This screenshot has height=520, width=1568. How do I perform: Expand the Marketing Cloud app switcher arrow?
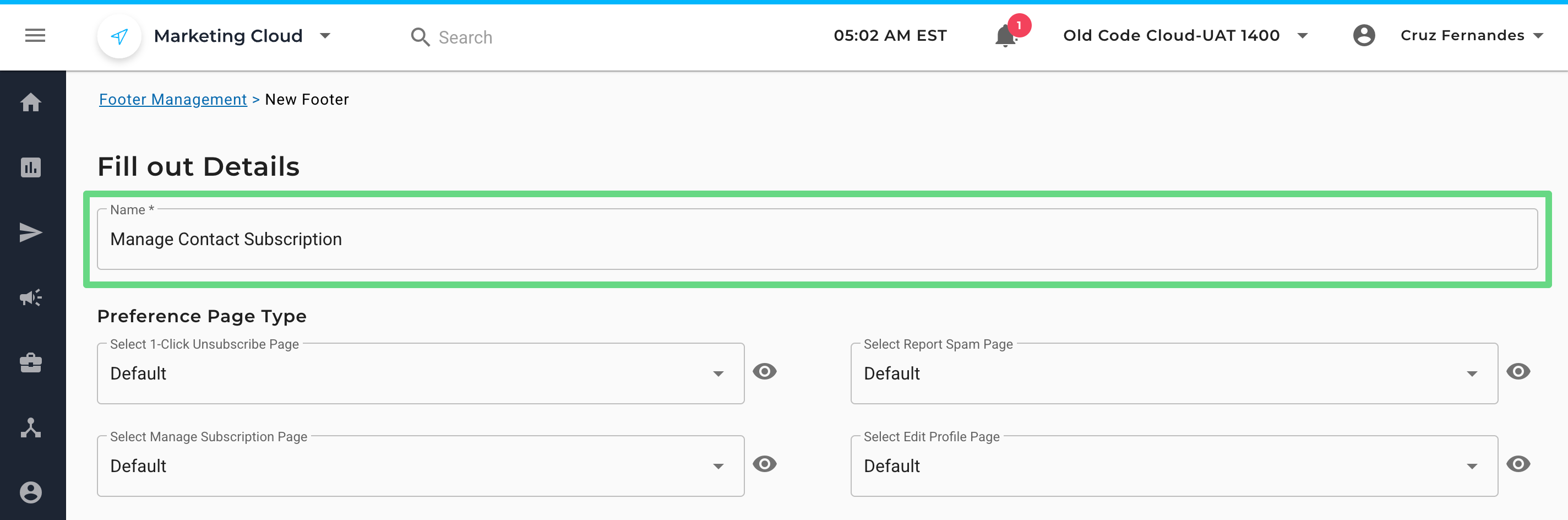325,36
